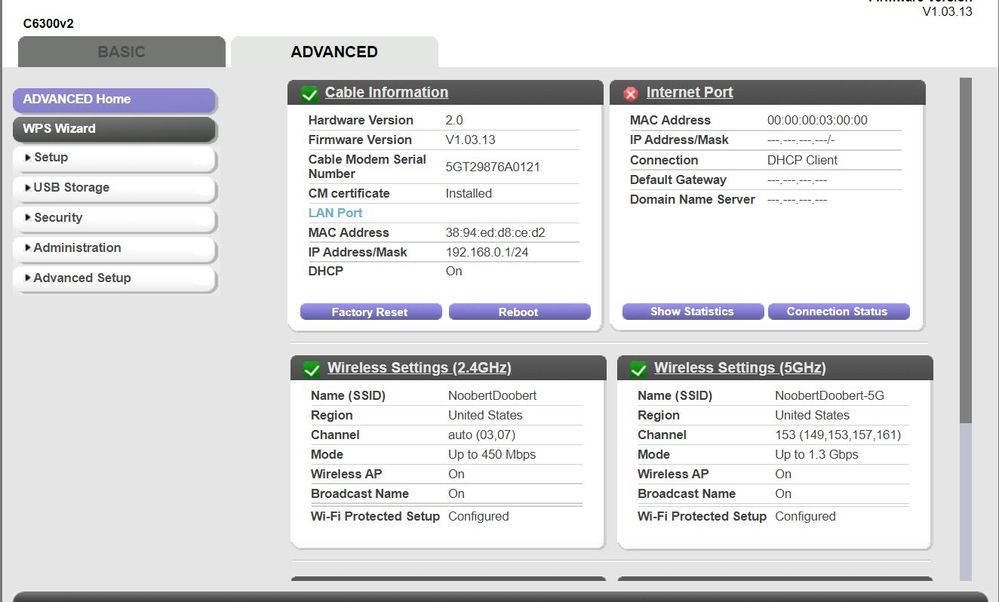Screen dimensions: 999x602
Task: Switch to the BASIC tab
Action: point(122,52)
